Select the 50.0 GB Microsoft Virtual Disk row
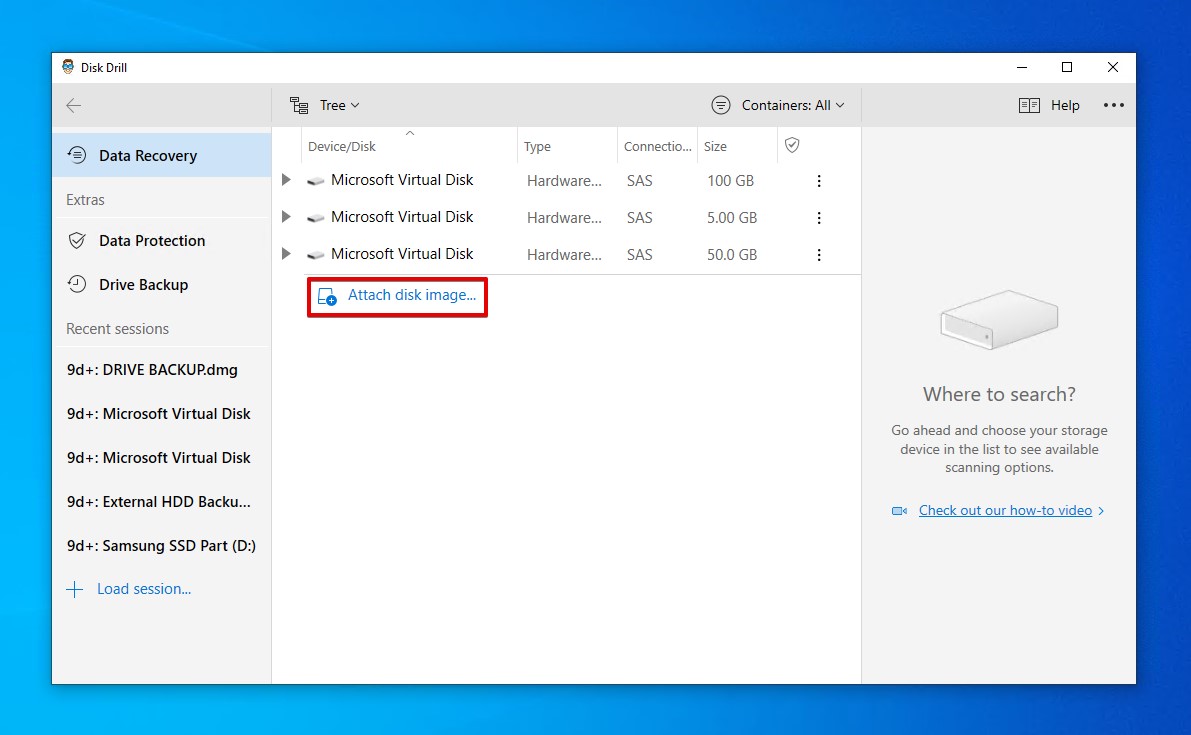This screenshot has width=1191, height=735. (x=567, y=255)
